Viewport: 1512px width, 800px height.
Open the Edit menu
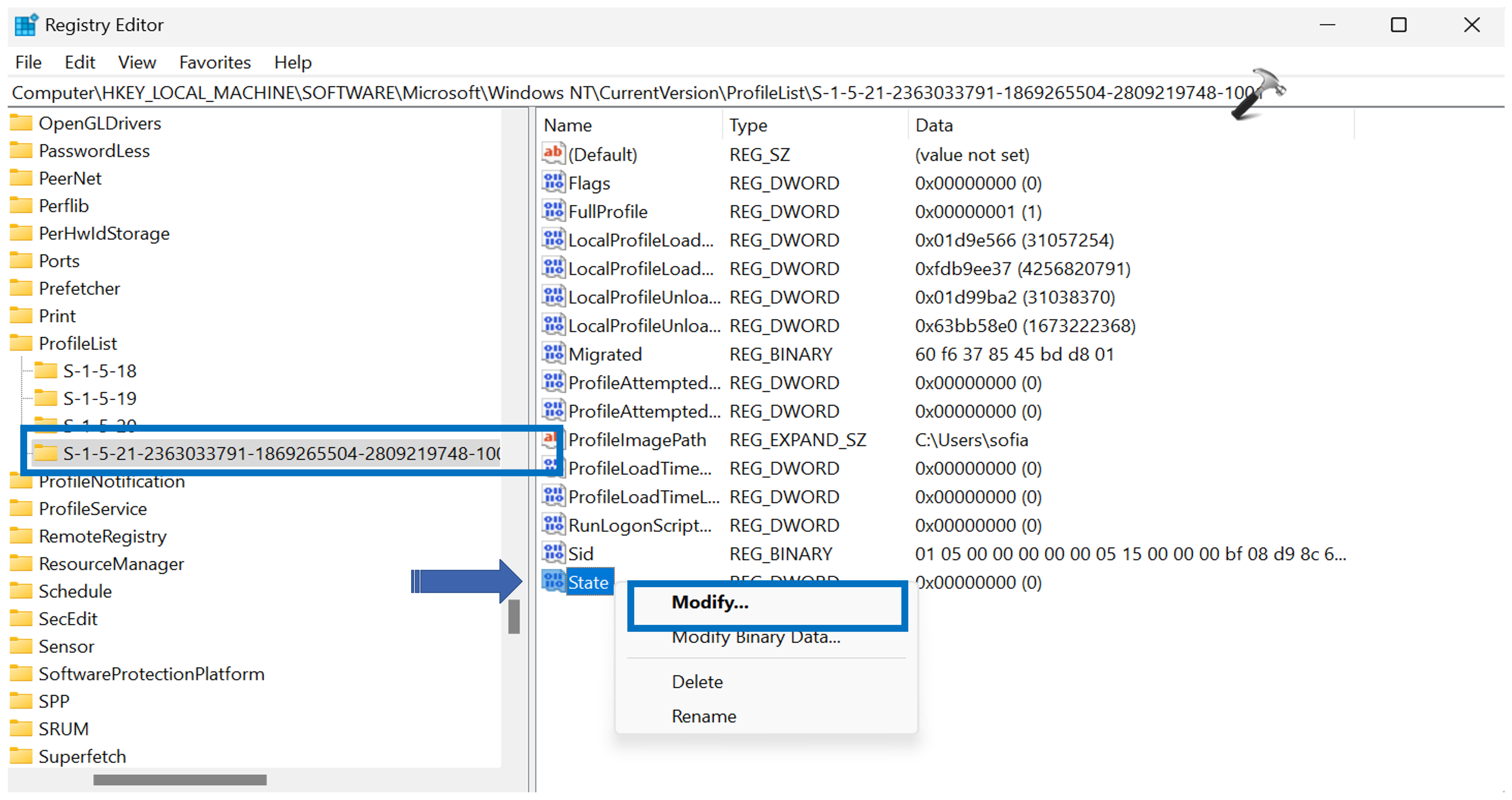tap(79, 62)
